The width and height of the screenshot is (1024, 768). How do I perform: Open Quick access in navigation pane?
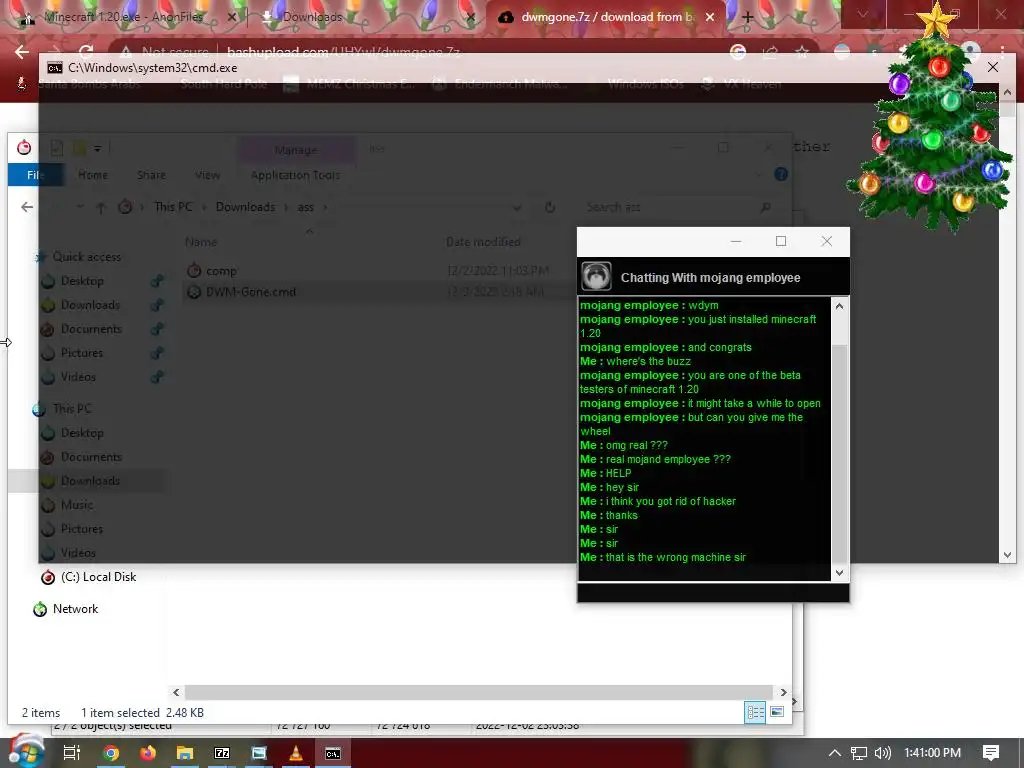tap(86, 257)
